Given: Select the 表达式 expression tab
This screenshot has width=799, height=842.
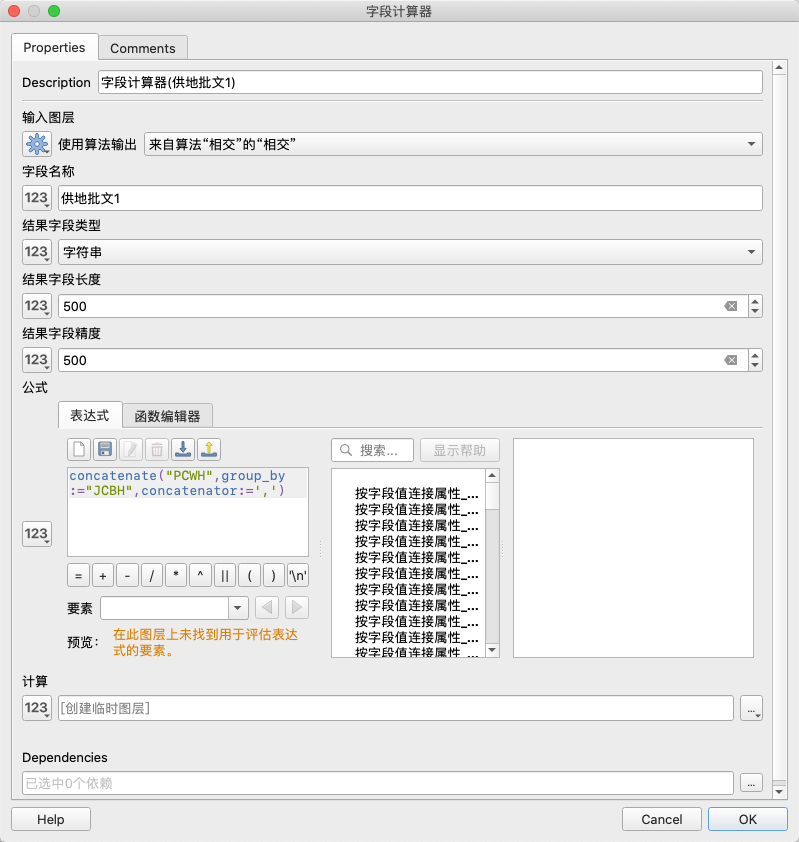Looking at the screenshot, I should pyautogui.click(x=90, y=415).
